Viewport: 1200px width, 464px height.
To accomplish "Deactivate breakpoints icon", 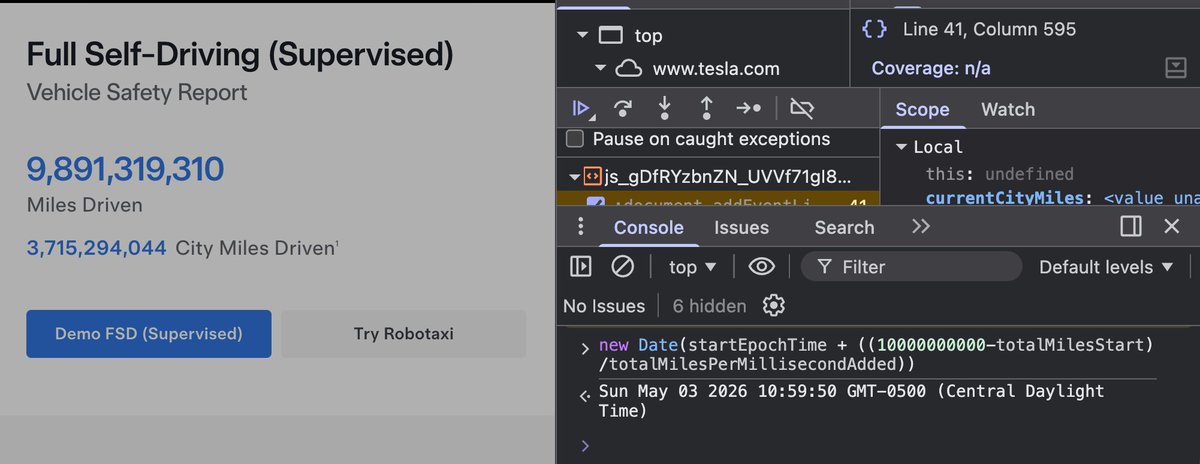I will point(801,108).
